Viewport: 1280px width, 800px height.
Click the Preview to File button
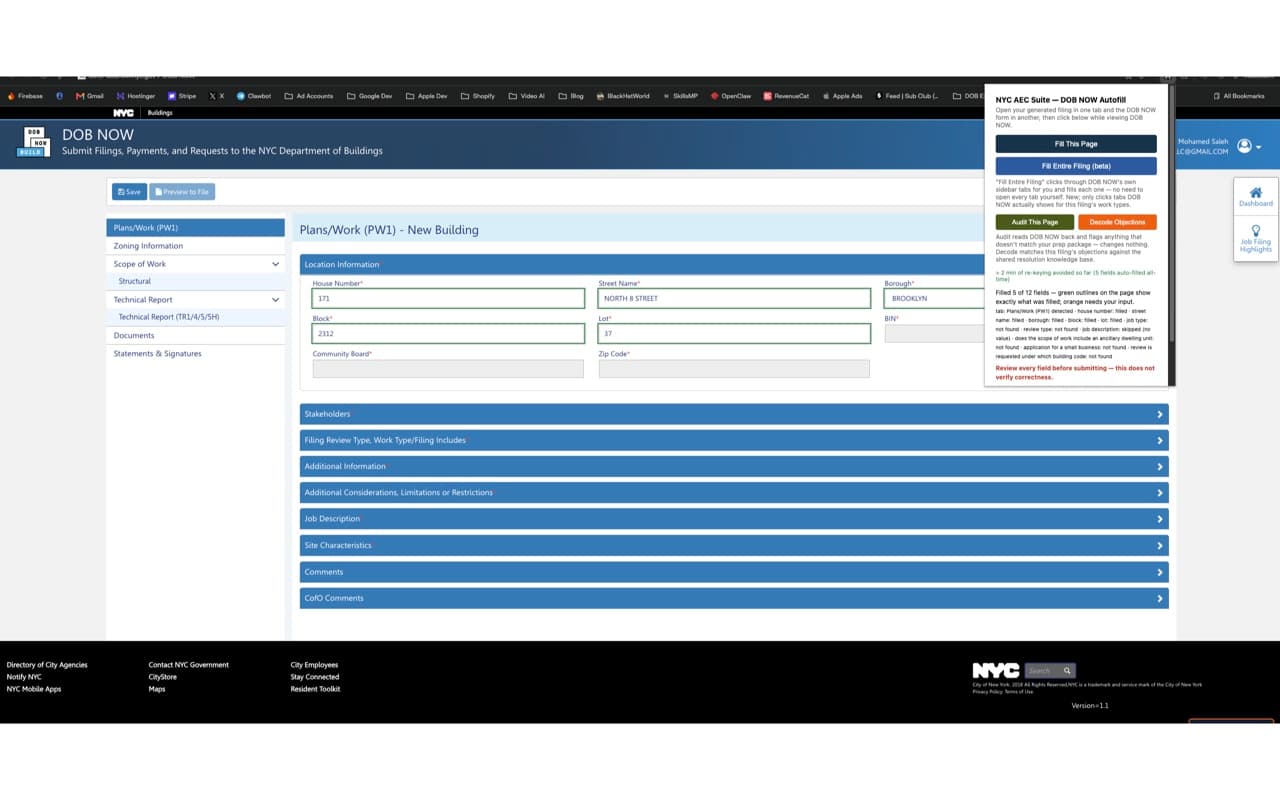pos(182,192)
